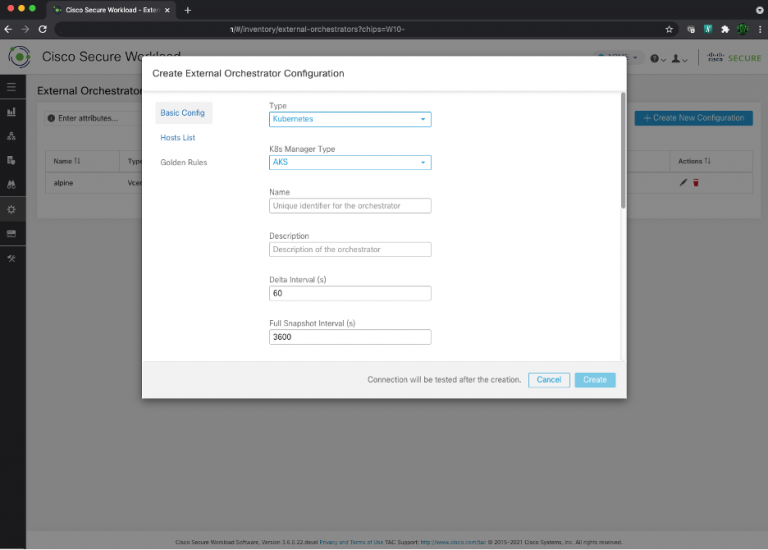This screenshot has height=550, width=768.
Task: Click the Cancel button
Action: coord(549,380)
